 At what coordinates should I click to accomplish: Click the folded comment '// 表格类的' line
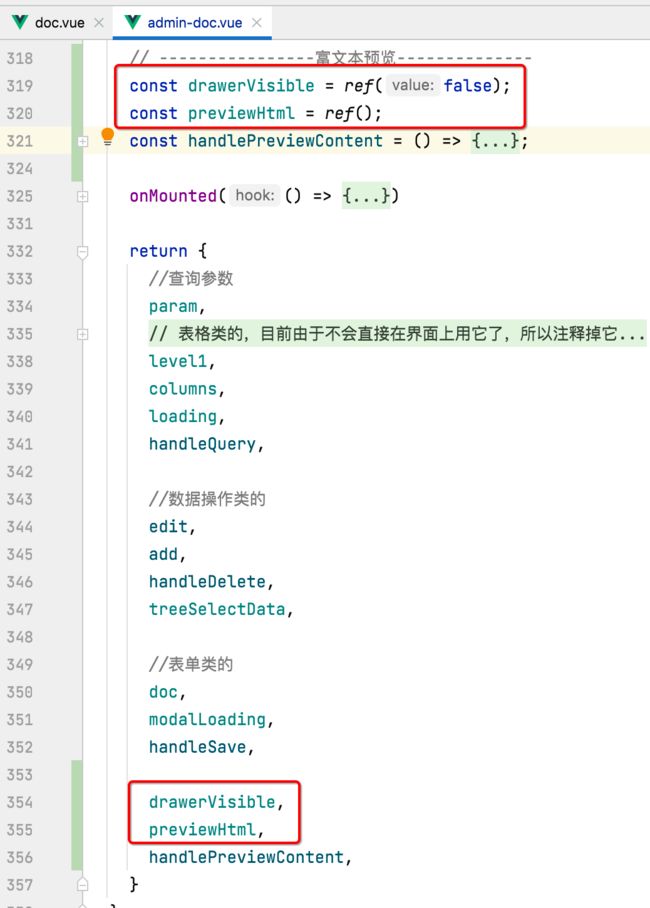point(397,334)
